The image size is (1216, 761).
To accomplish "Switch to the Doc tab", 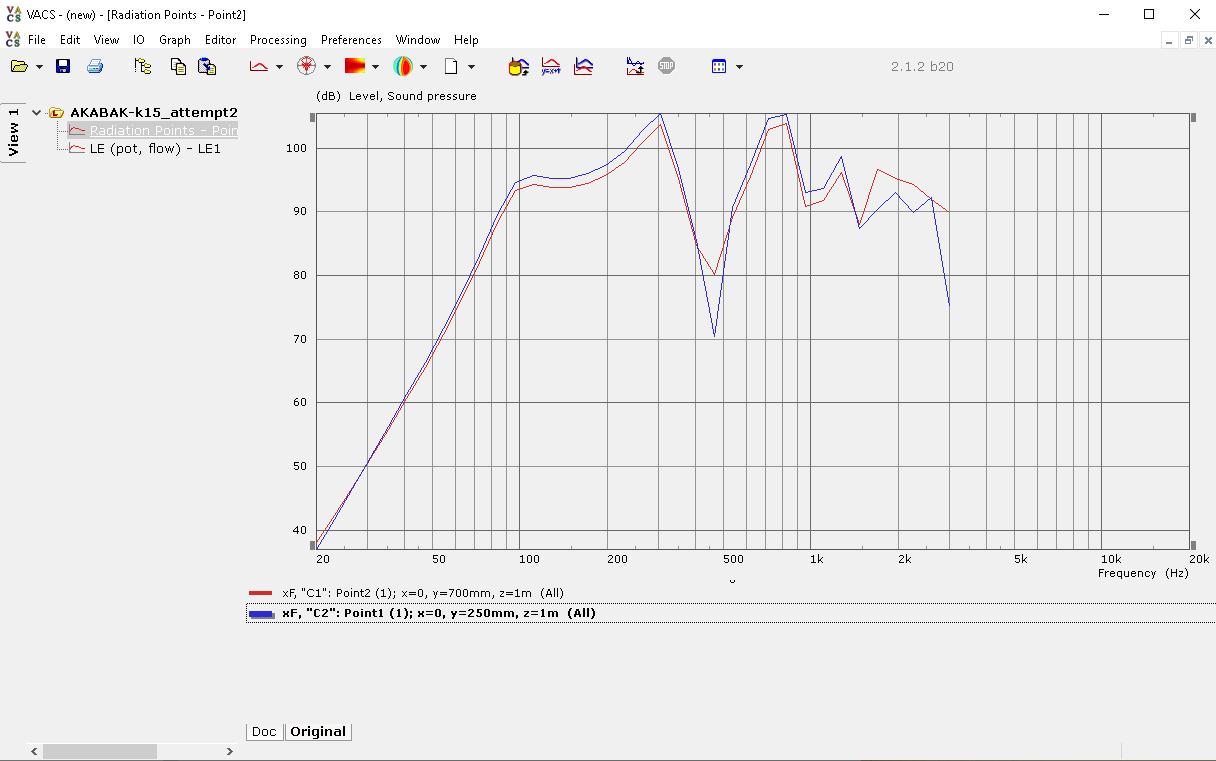I will (x=264, y=731).
